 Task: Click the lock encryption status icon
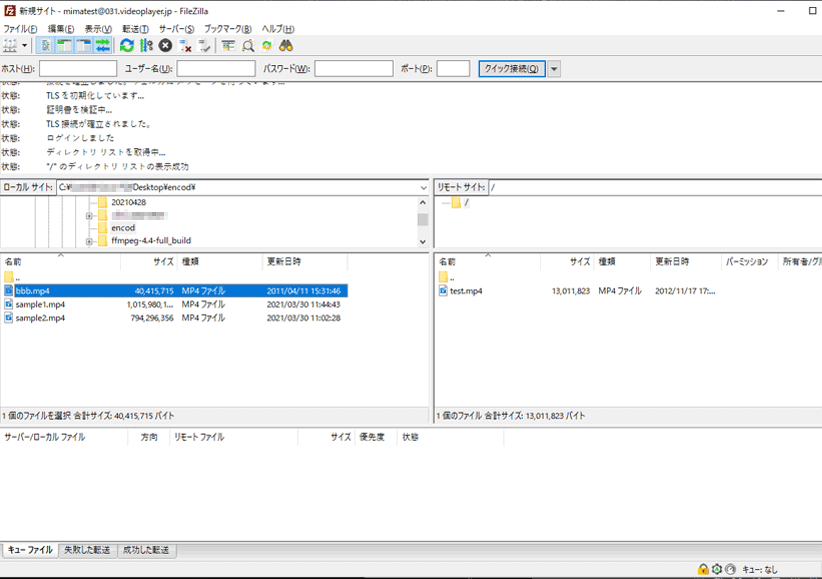(703, 569)
